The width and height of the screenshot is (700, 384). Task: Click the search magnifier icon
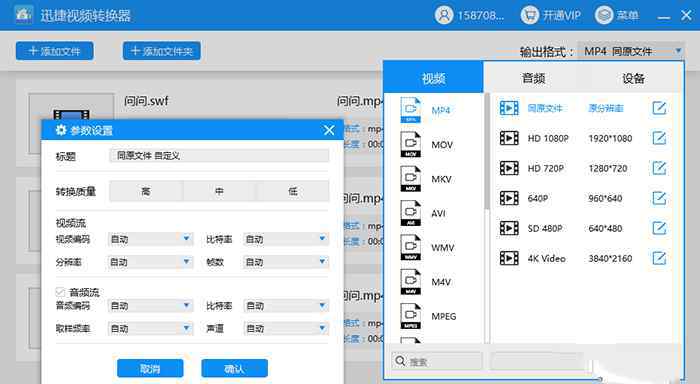pyautogui.click(x=400, y=361)
